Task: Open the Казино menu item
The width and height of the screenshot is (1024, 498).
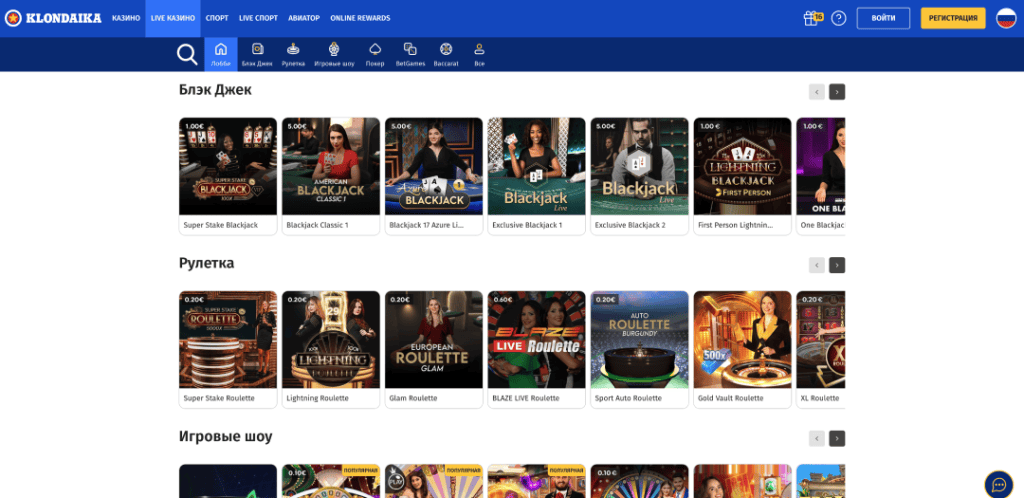Action: coord(126,18)
